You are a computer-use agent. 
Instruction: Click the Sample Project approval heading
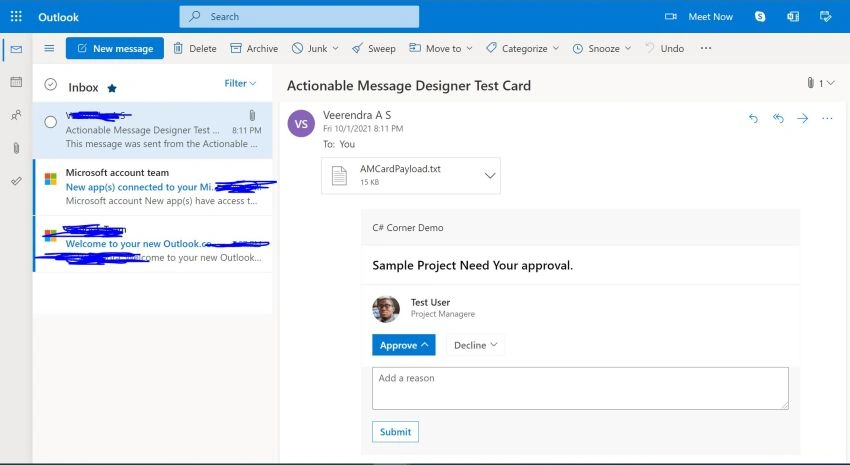472,266
